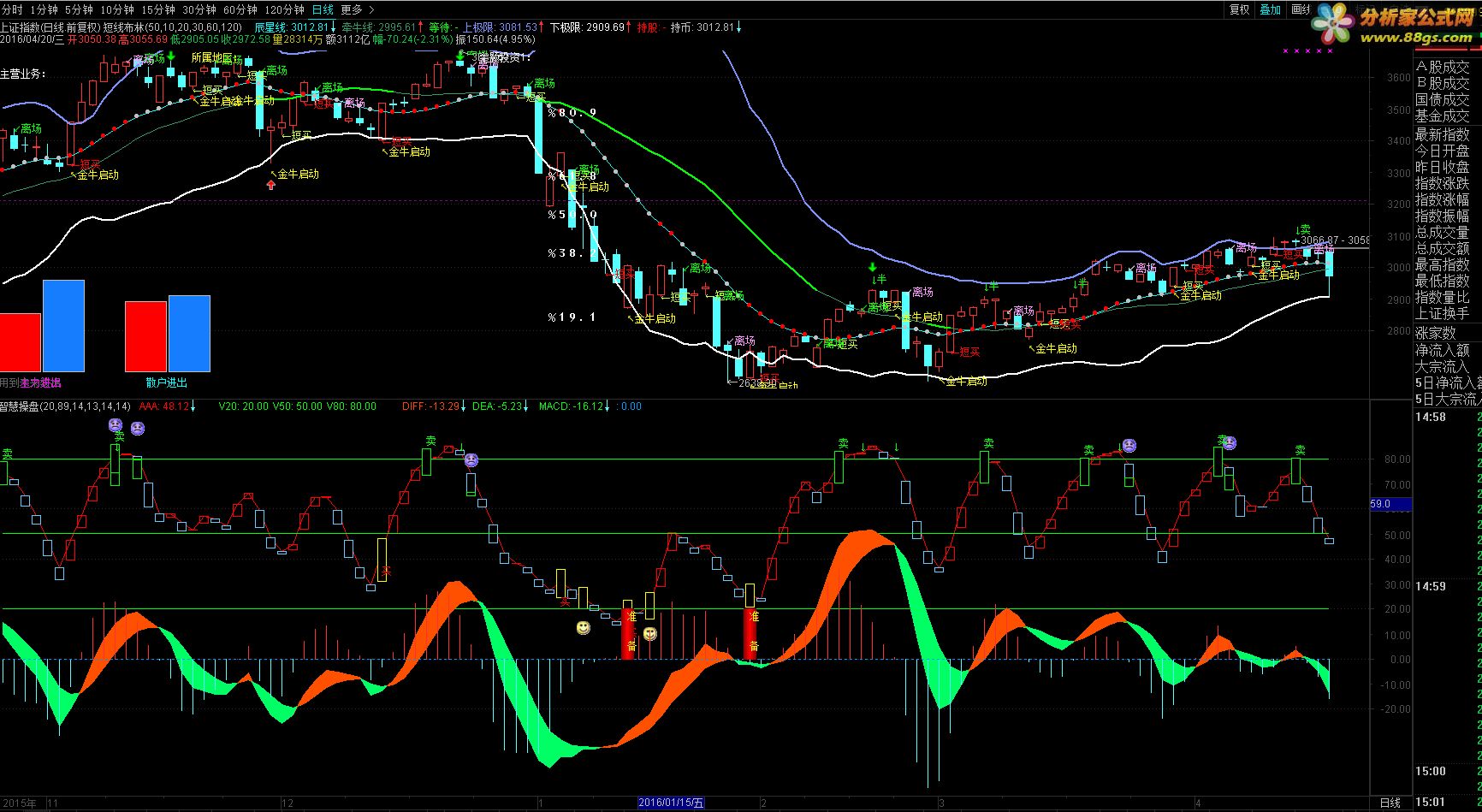
Task: Click the 上极限 3081.53 indicator value
Action: click(501, 27)
